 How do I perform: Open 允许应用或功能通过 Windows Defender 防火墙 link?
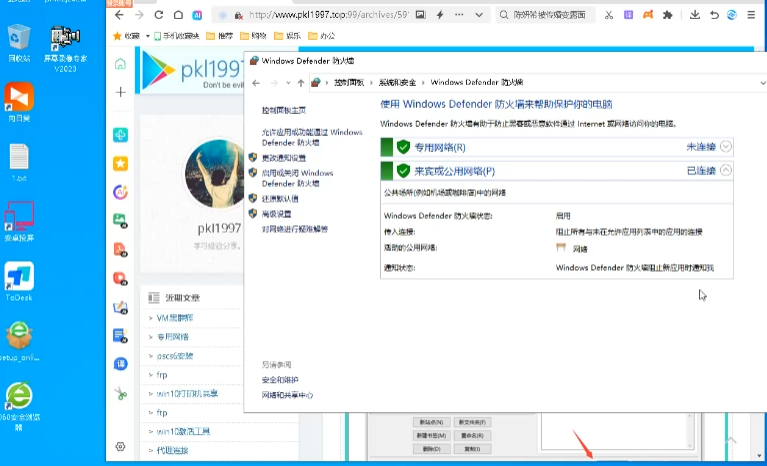coord(312,137)
